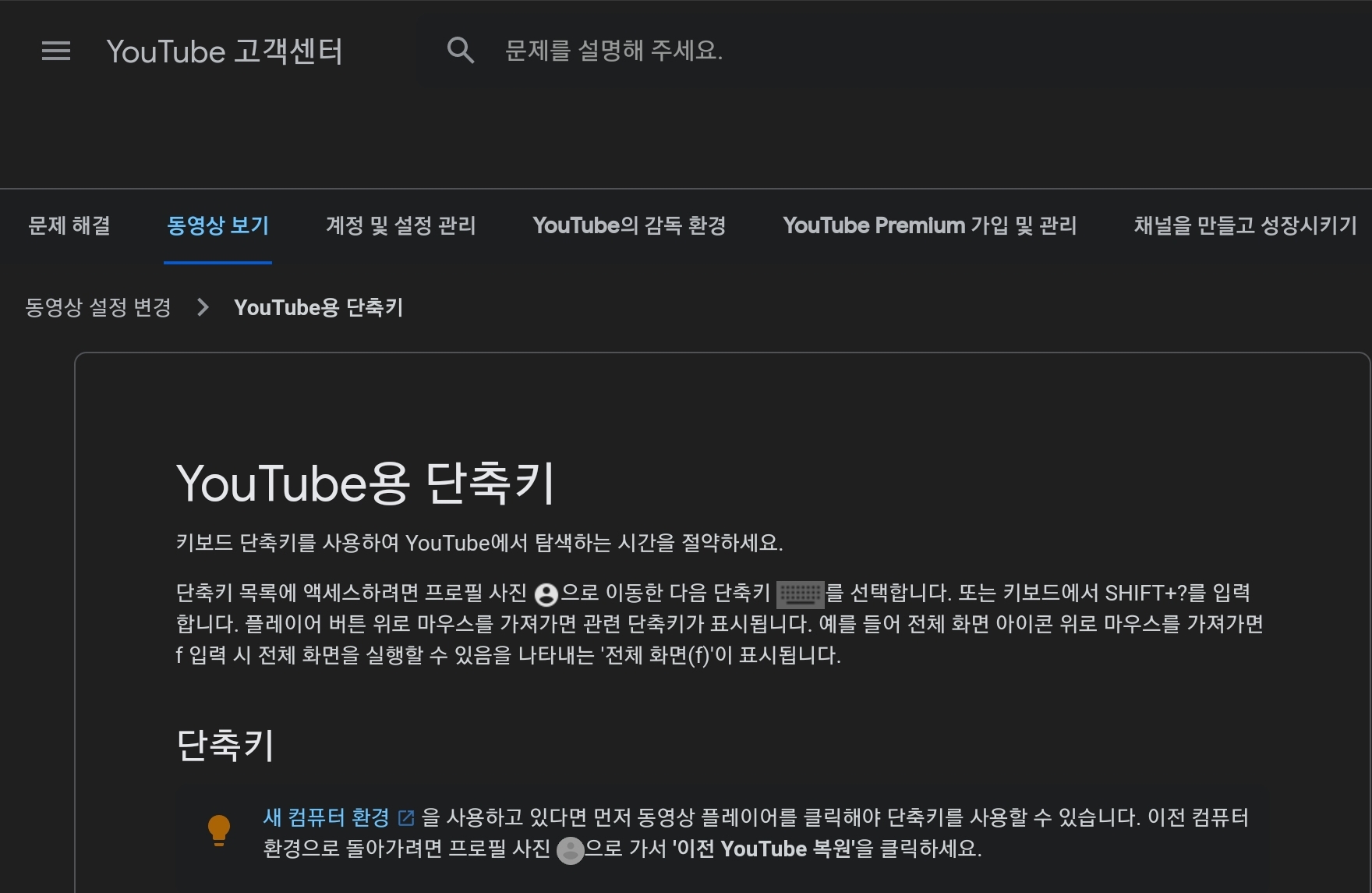Click YouTube용 단축키 breadcrumb text
Screen dimensions: 1372x893
pos(318,307)
